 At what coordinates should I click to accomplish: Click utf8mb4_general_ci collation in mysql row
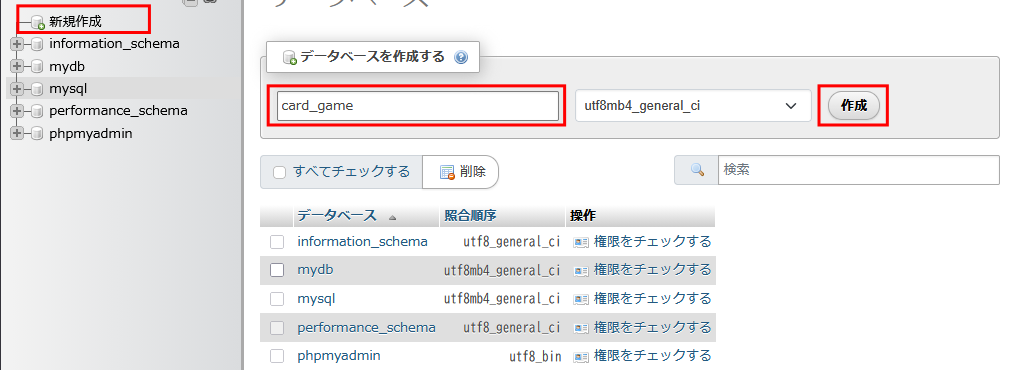tap(502, 299)
